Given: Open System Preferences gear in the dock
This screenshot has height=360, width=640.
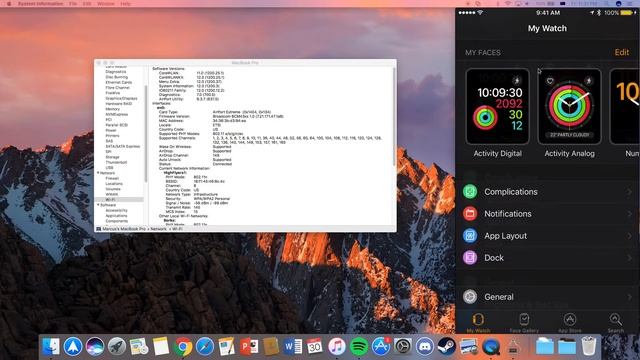Looking at the screenshot, I should pos(403,347).
